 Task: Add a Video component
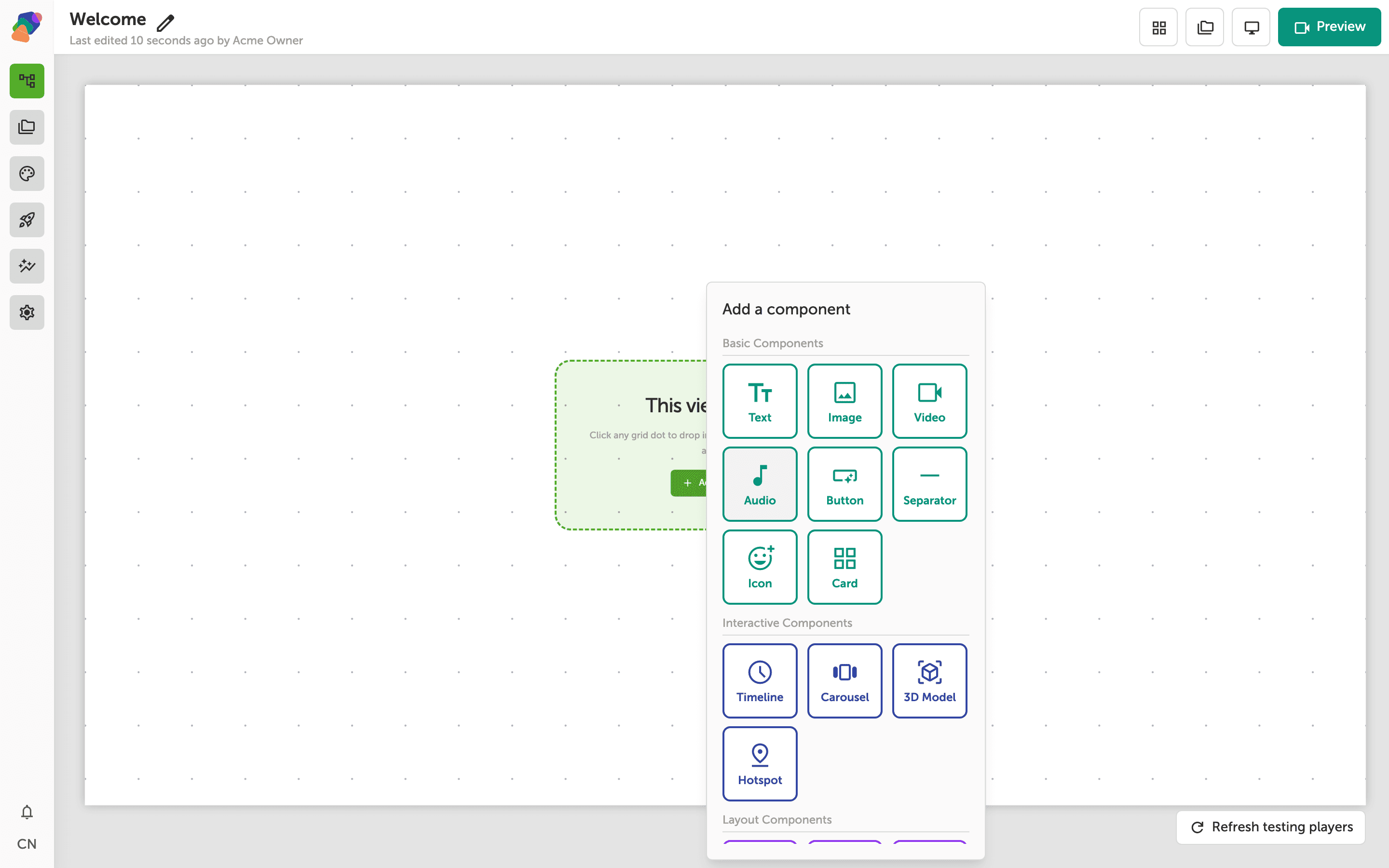pyautogui.click(x=929, y=401)
